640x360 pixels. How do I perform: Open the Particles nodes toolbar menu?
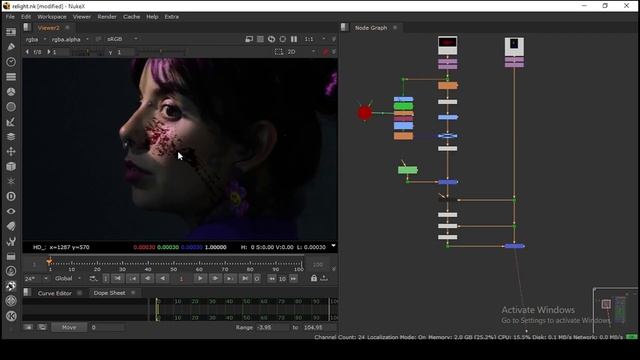[x=11, y=181]
